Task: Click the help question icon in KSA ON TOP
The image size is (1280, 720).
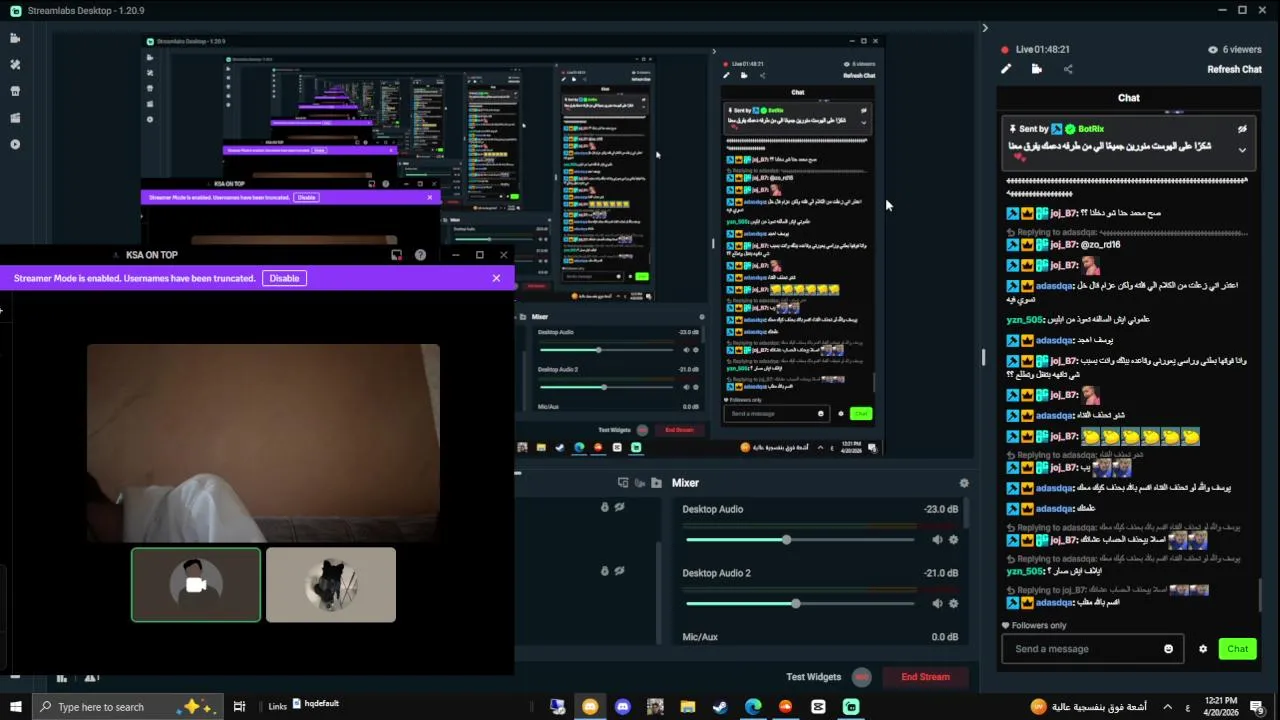Action: (420, 255)
